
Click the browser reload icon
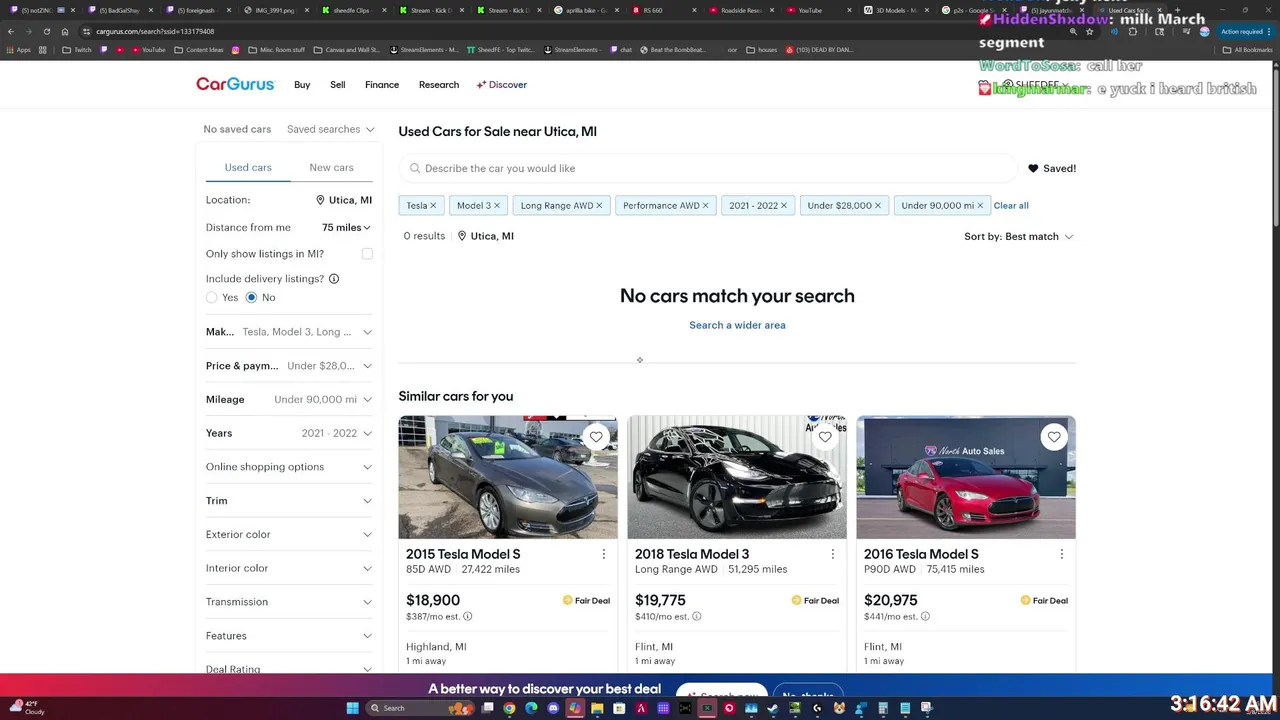[46, 31]
